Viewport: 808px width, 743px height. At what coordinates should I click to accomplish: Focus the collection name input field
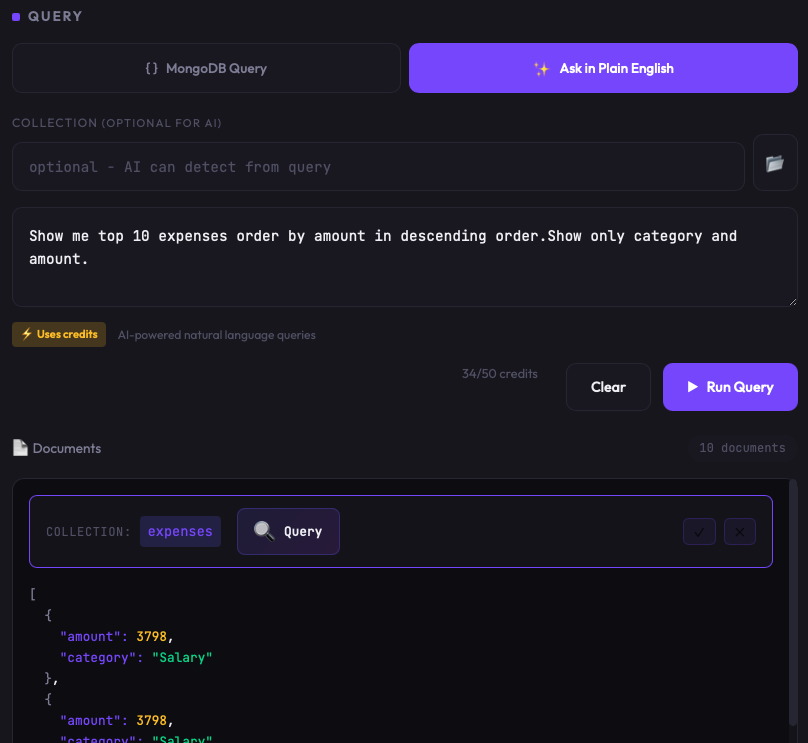(x=378, y=166)
